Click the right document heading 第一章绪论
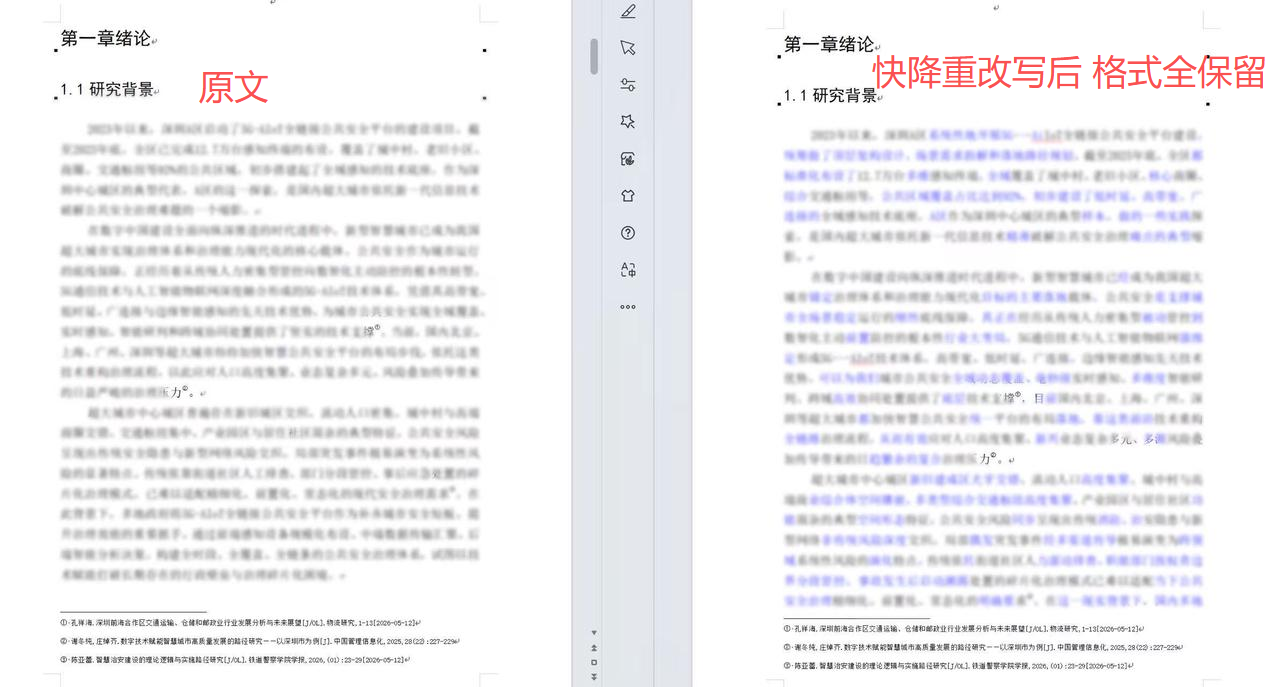The image size is (1280, 687). [829, 44]
